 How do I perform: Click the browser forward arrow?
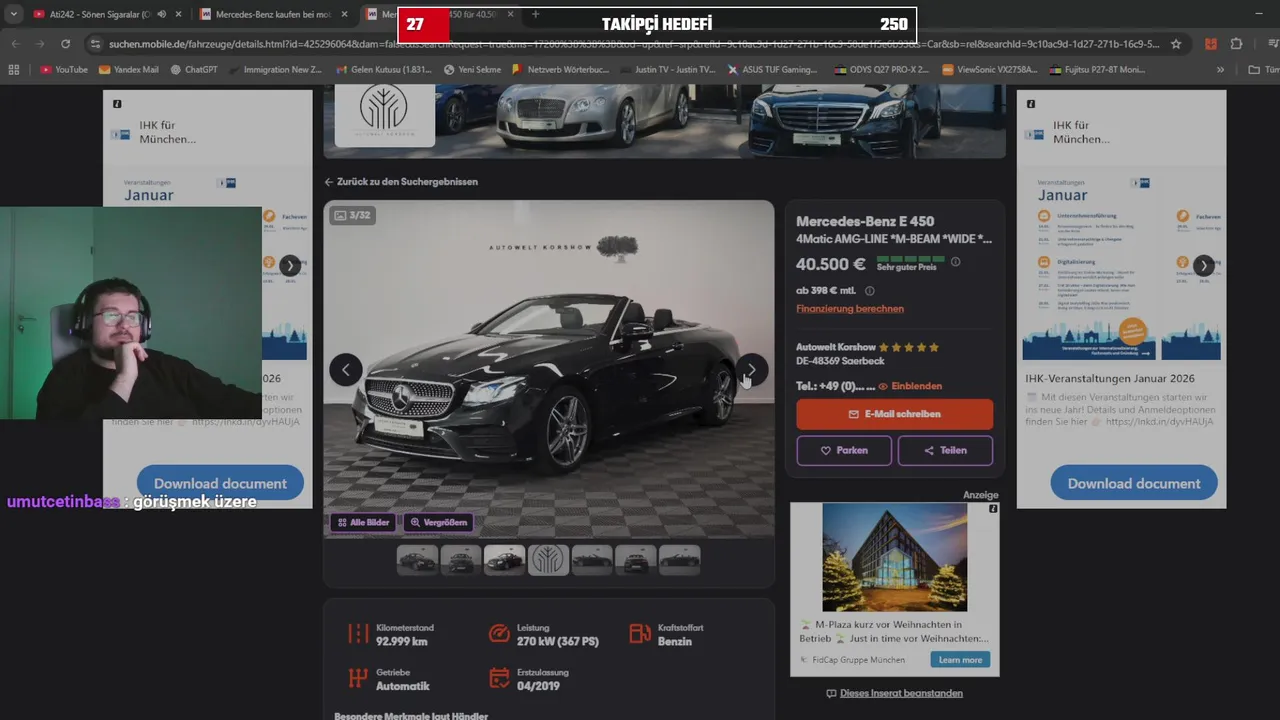pos(40,44)
